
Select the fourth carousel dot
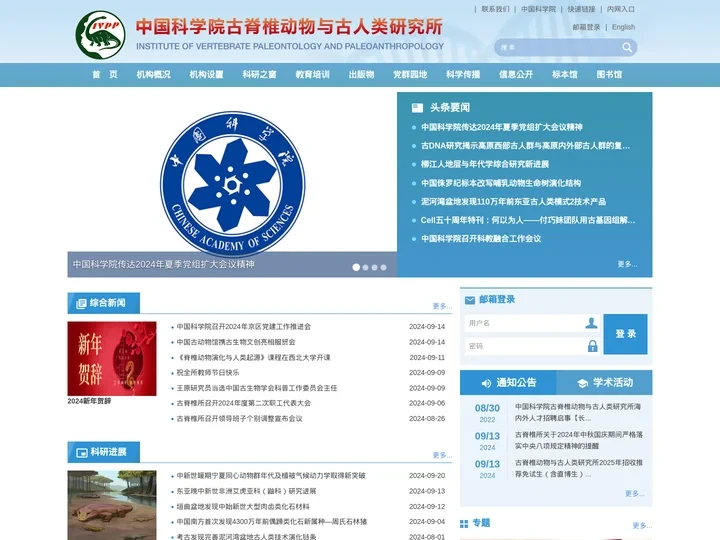click(383, 267)
